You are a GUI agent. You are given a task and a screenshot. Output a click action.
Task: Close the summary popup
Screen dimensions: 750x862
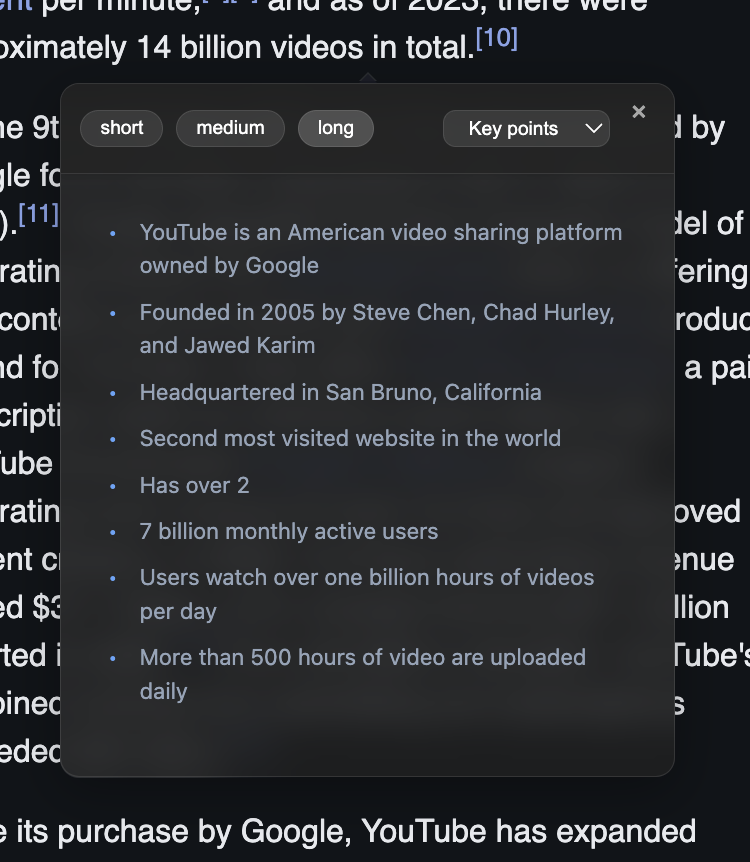tap(638, 112)
